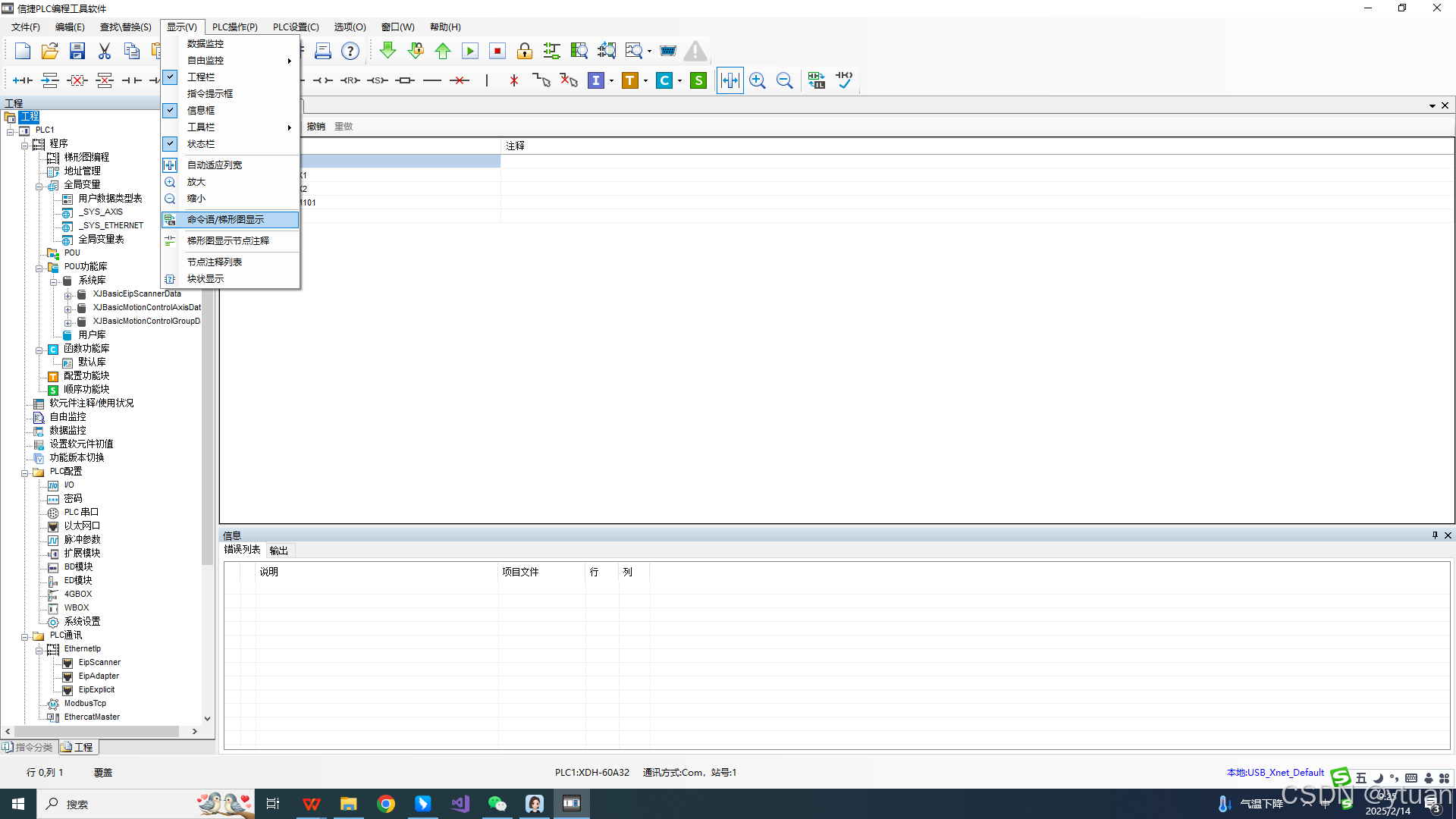This screenshot has height=819, width=1456.
Task: Click the green download-to-PLC arrow icon
Action: [x=388, y=51]
